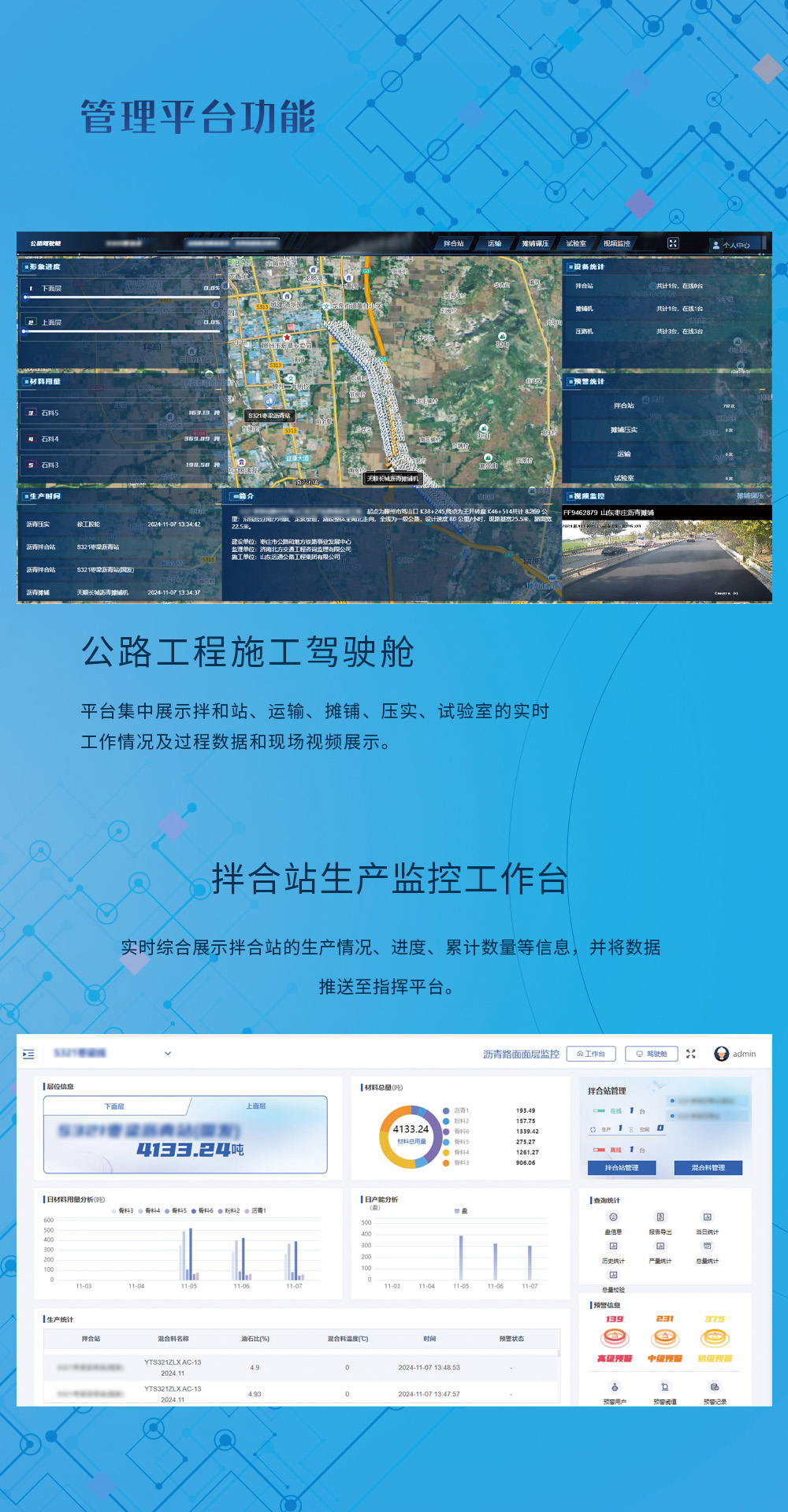Switch to 试验室 tab in header
The height and width of the screenshot is (1512, 788).
(x=576, y=243)
